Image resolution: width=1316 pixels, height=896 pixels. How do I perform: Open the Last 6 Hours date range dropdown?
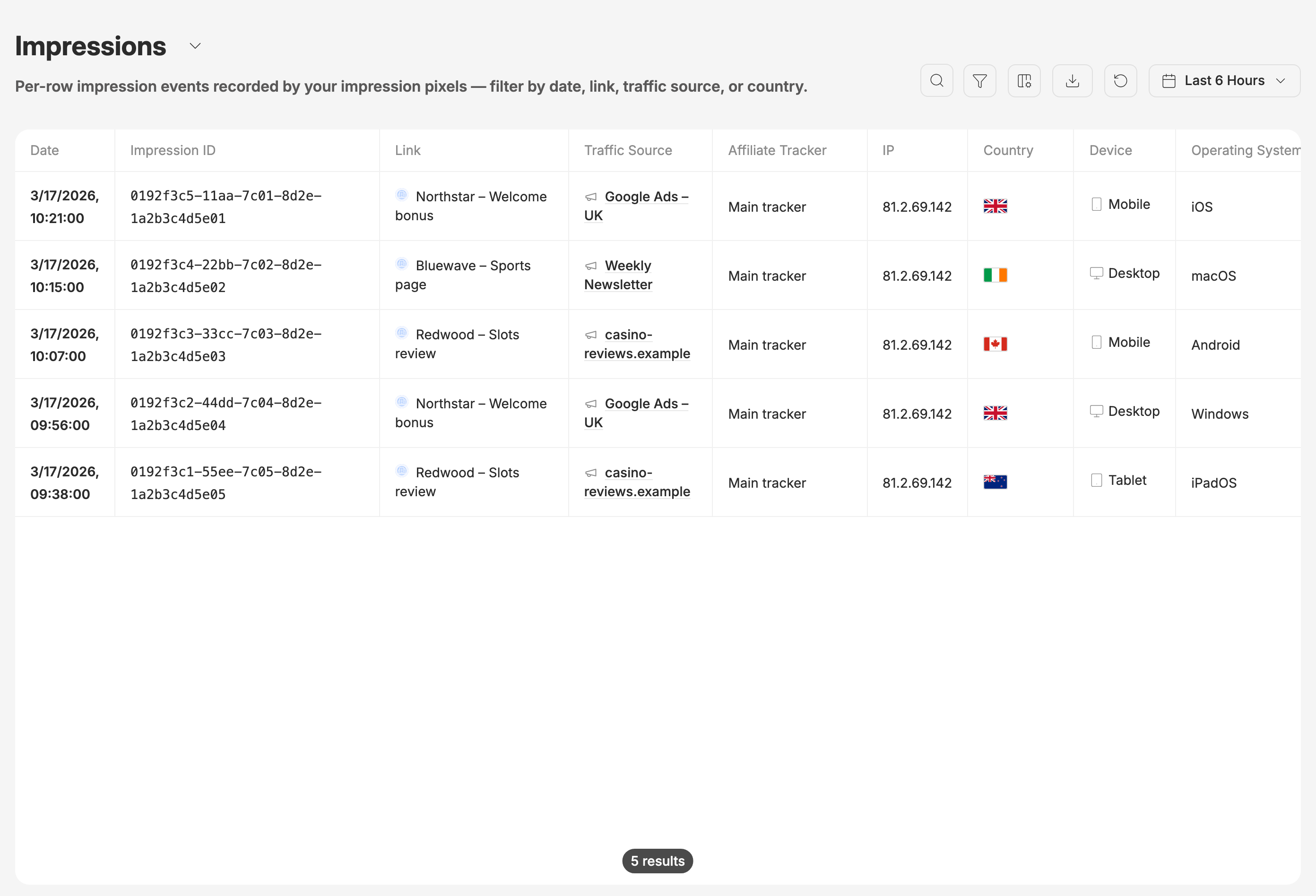1224,81
